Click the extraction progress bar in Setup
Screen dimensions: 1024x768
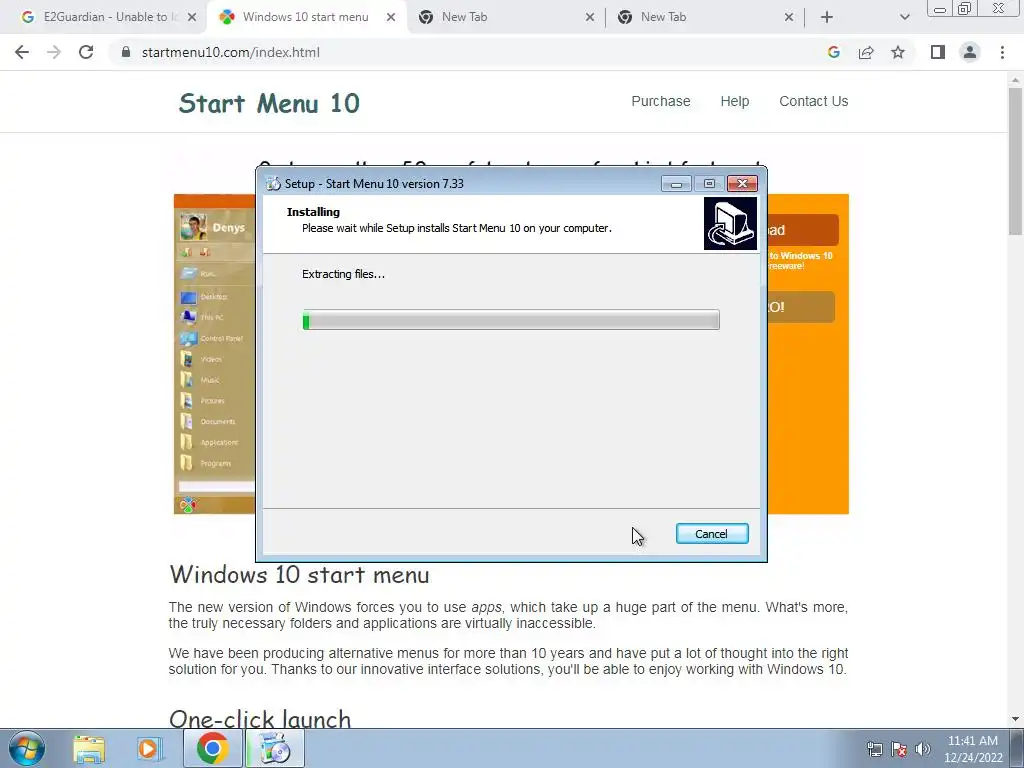511,320
